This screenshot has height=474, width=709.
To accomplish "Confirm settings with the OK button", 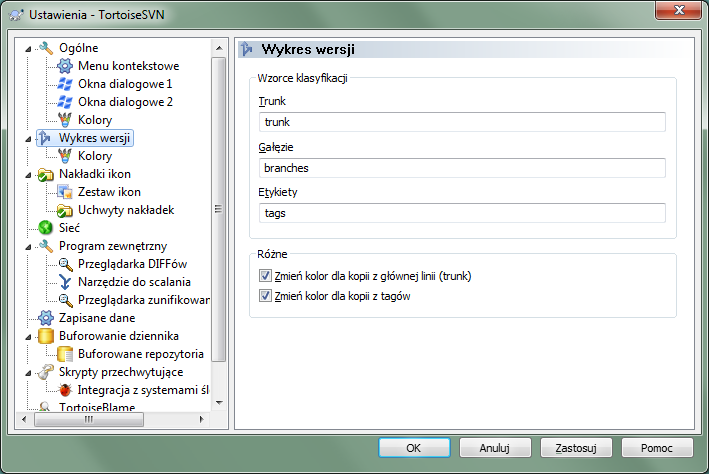I will click(x=414, y=448).
